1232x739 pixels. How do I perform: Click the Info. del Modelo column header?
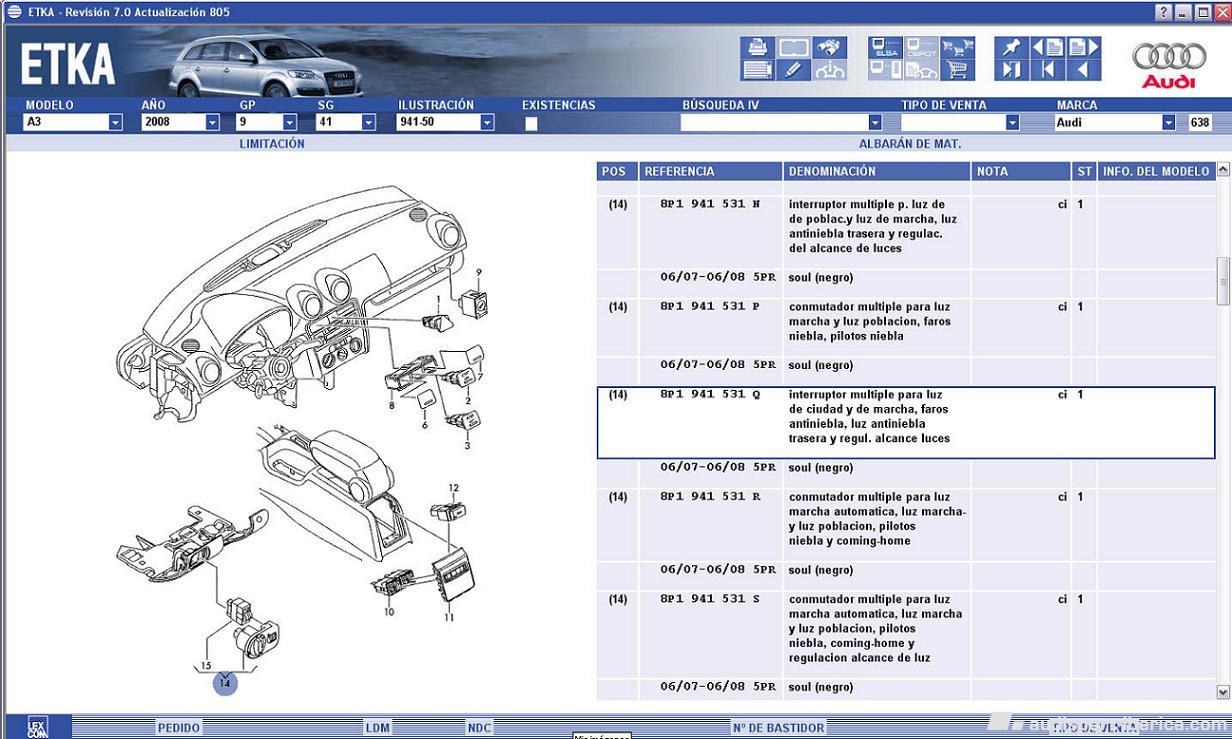coord(1156,172)
